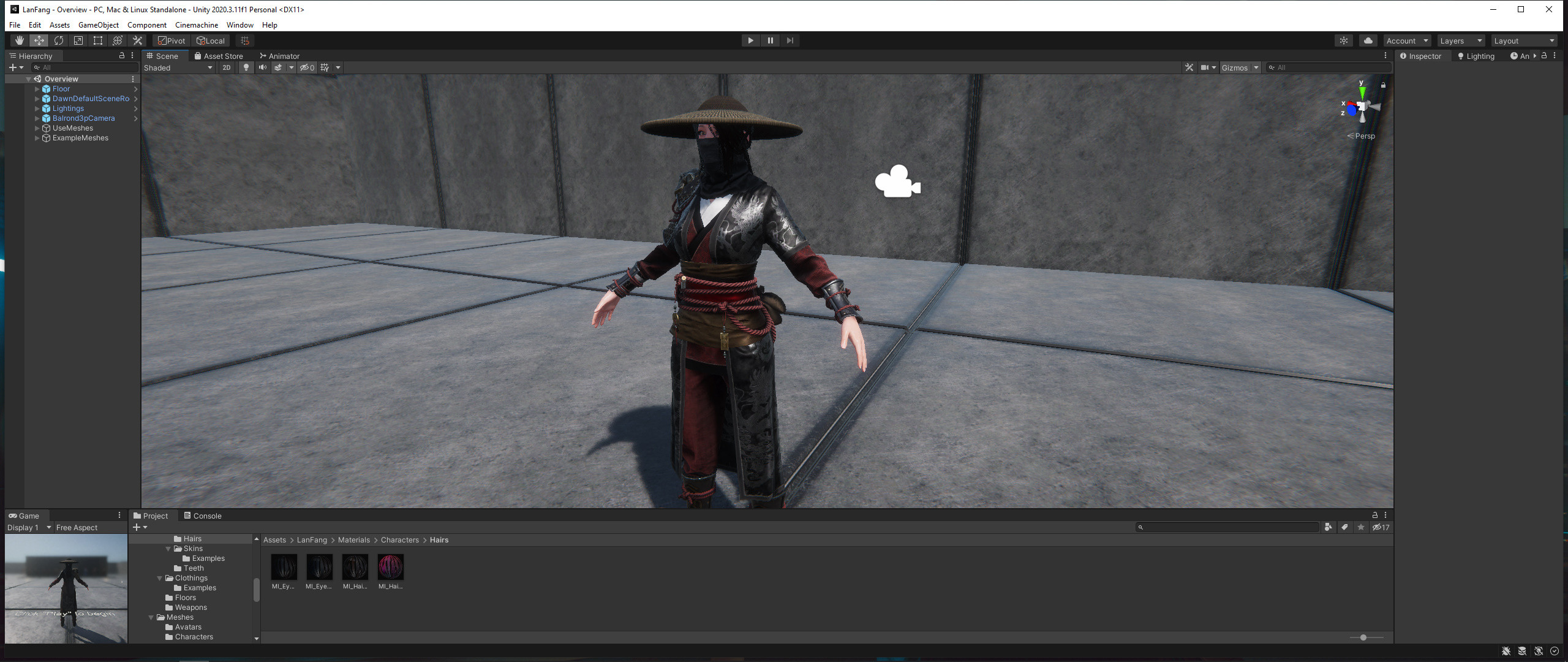Screen dimensions: 1568x662
Task: Open Scene component tools panel icon
Action: click(x=1189, y=67)
